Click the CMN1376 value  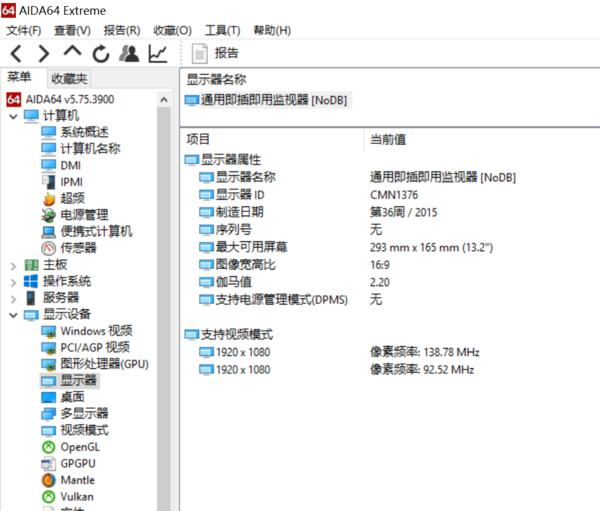click(x=394, y=195)
